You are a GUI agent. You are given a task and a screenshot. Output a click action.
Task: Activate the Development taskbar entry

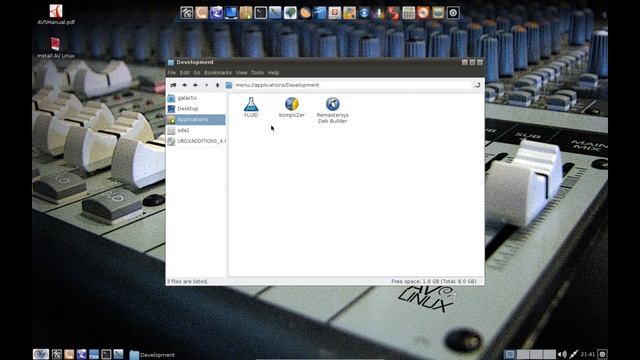tap(152, 355)
